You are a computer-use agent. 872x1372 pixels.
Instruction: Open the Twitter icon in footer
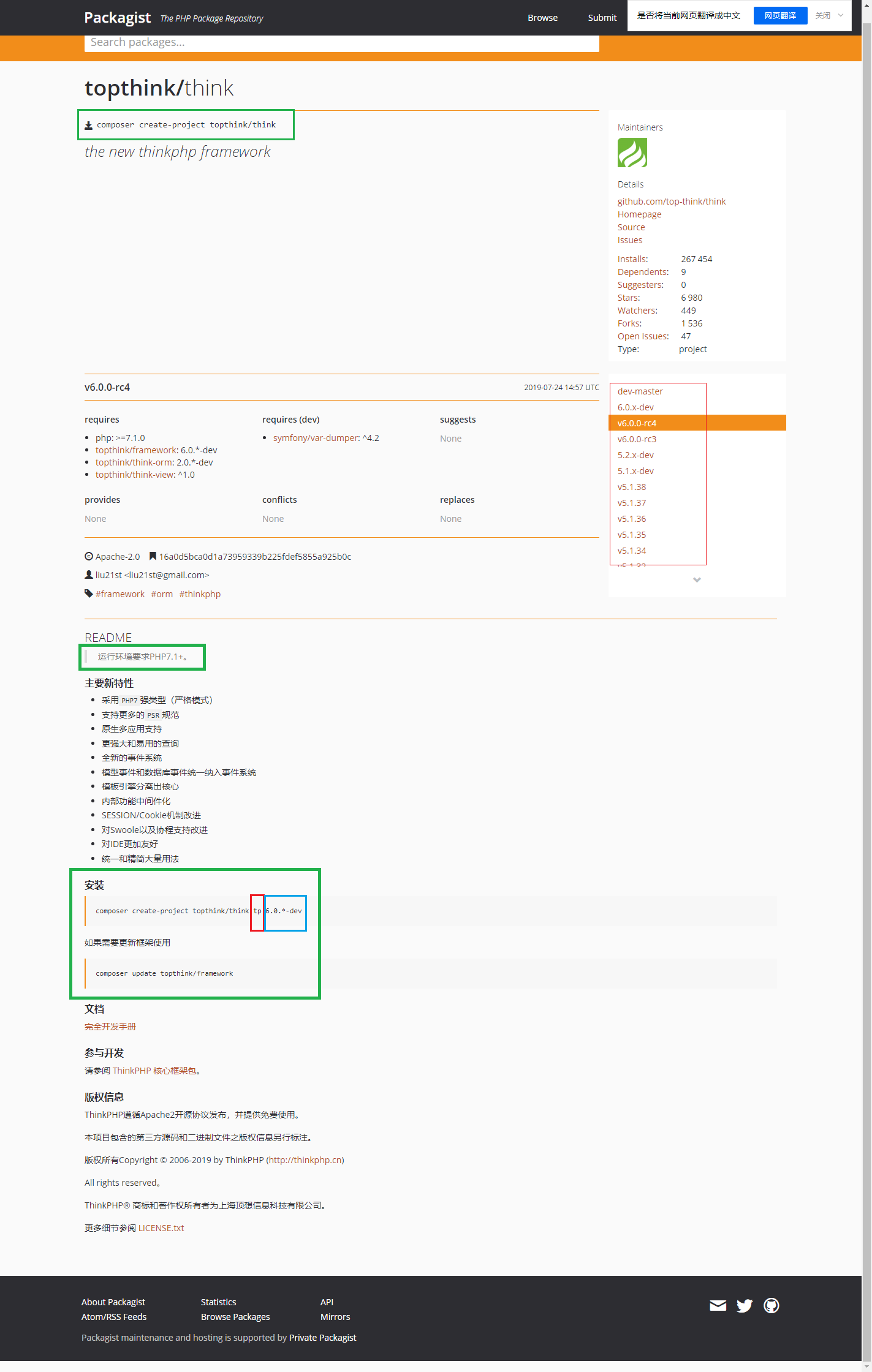tap(745, 1306)
